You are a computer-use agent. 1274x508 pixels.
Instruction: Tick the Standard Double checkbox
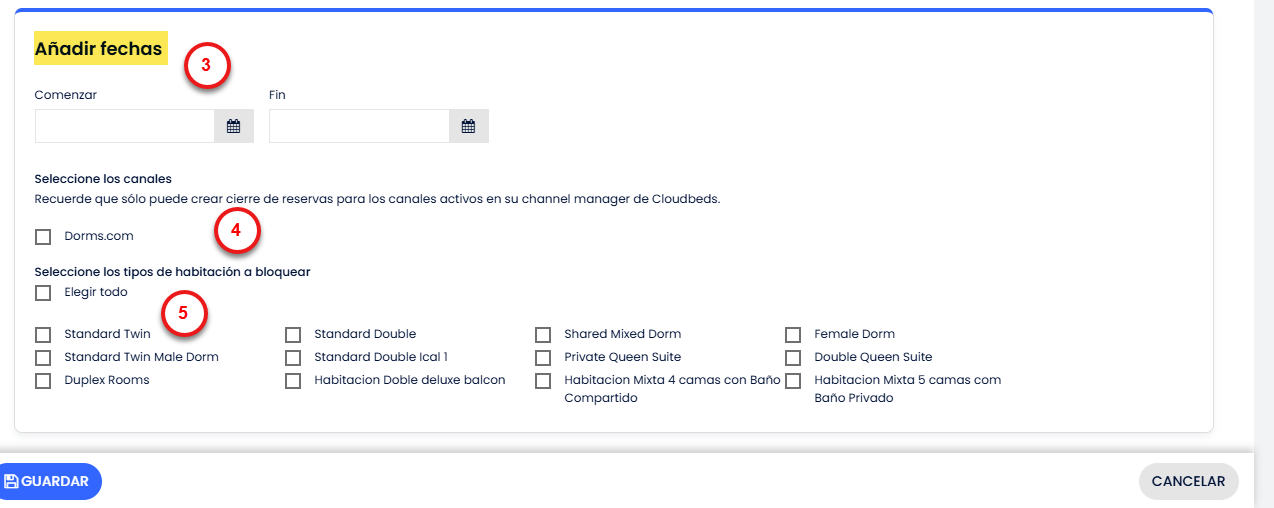click(x=293, y=335)
